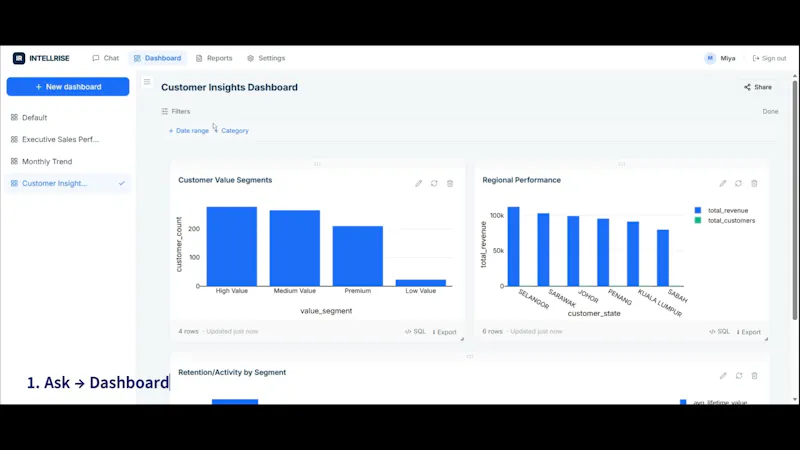Click the checkmark beside Customer Insight...
Viewport: 800px width, 450px height.
[x=121, y=183]
